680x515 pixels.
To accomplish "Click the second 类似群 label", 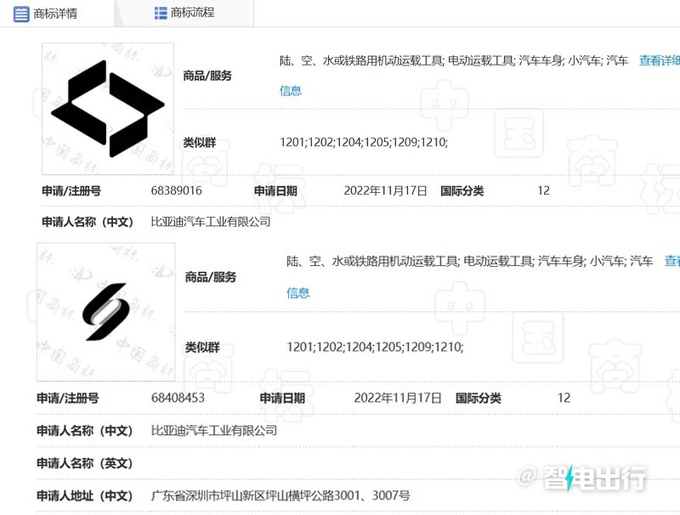I will point(202,347).
